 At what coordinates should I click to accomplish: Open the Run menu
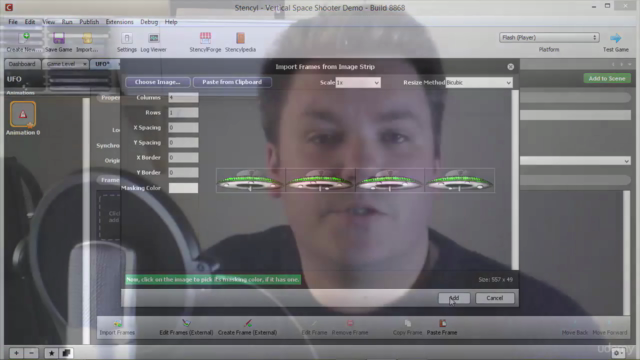tap(67, 22)
